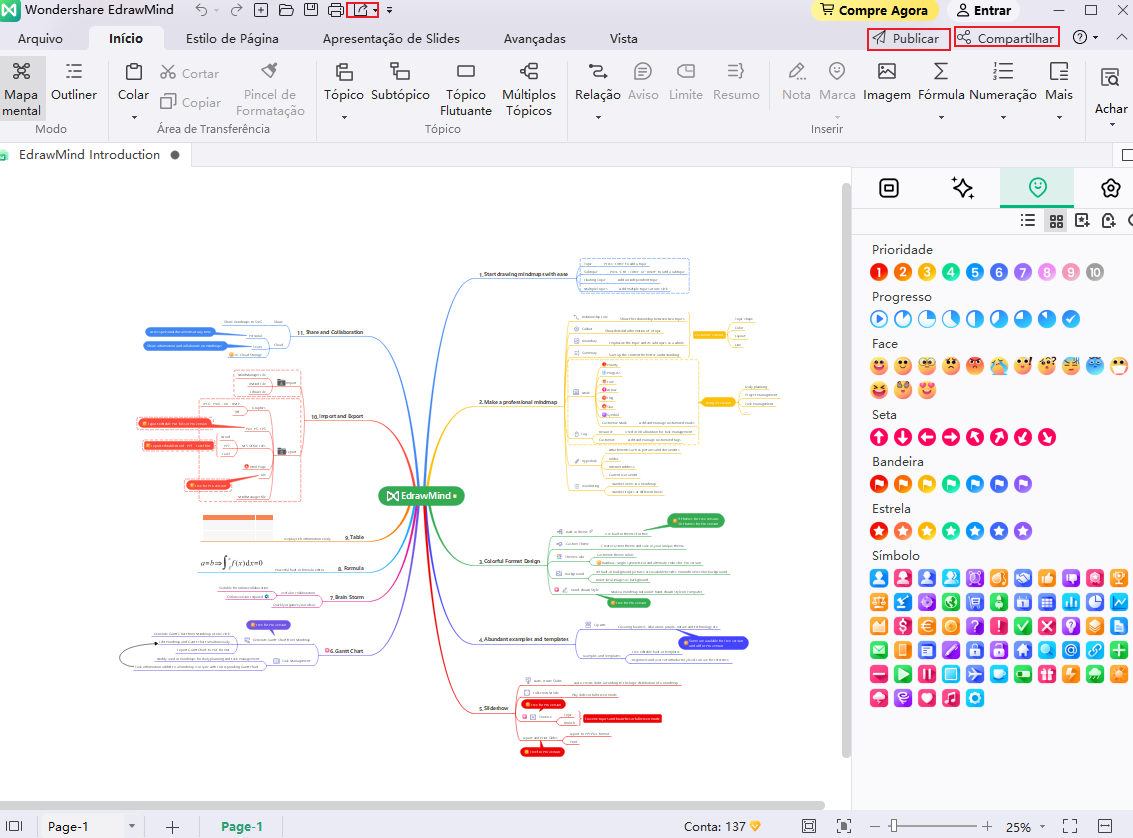Open the Numeração dropdown

pos(1003,117)
